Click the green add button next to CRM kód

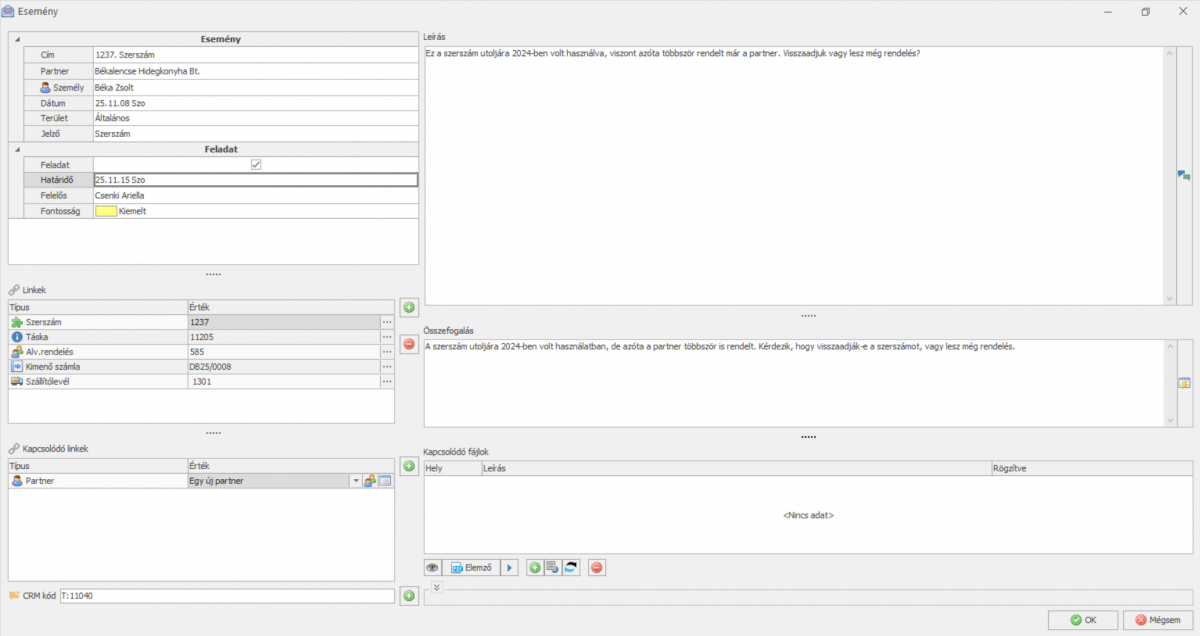tap(408, 596)
